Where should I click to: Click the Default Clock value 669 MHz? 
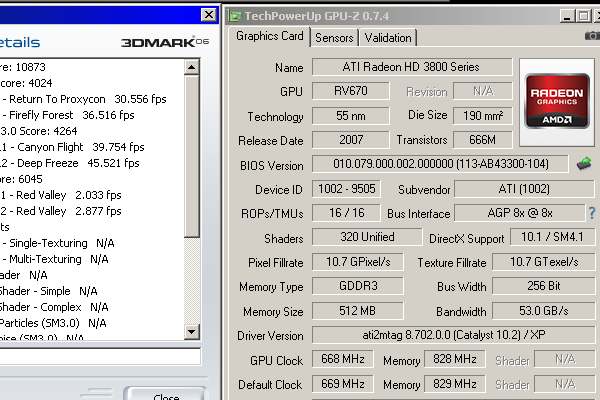(342, 384)
